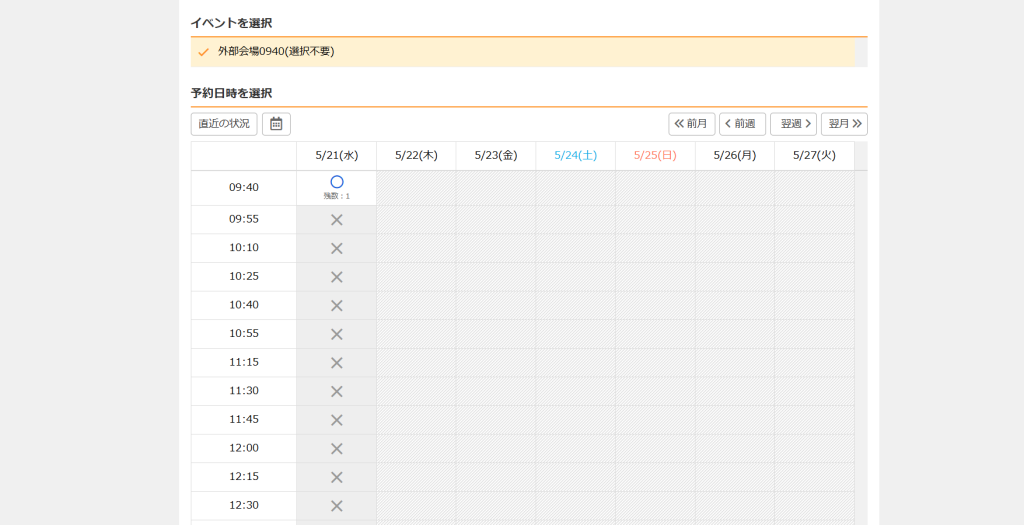Viewport: 1024px width, 525px height.
Task: Open the calendar date picker icon
Action: [276, 124]
